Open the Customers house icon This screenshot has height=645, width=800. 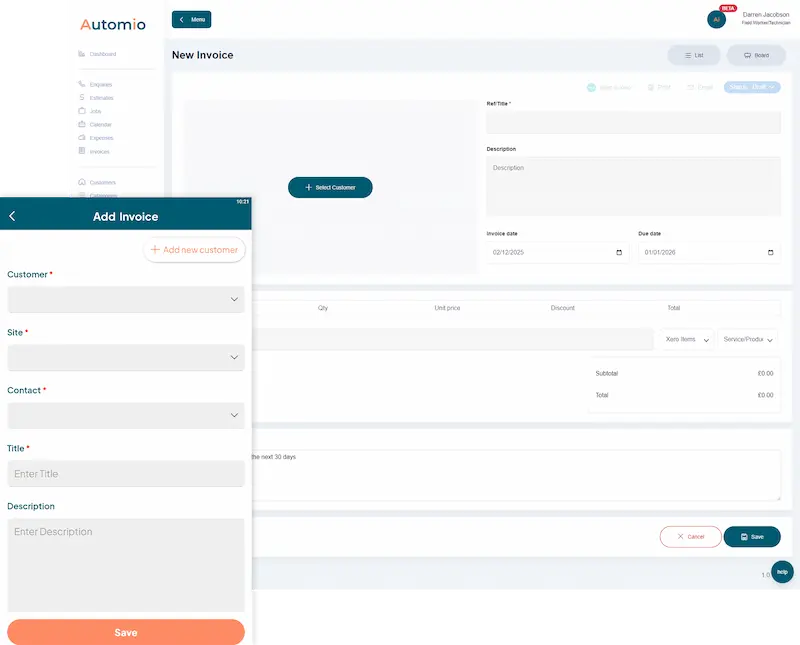(82, 182)
